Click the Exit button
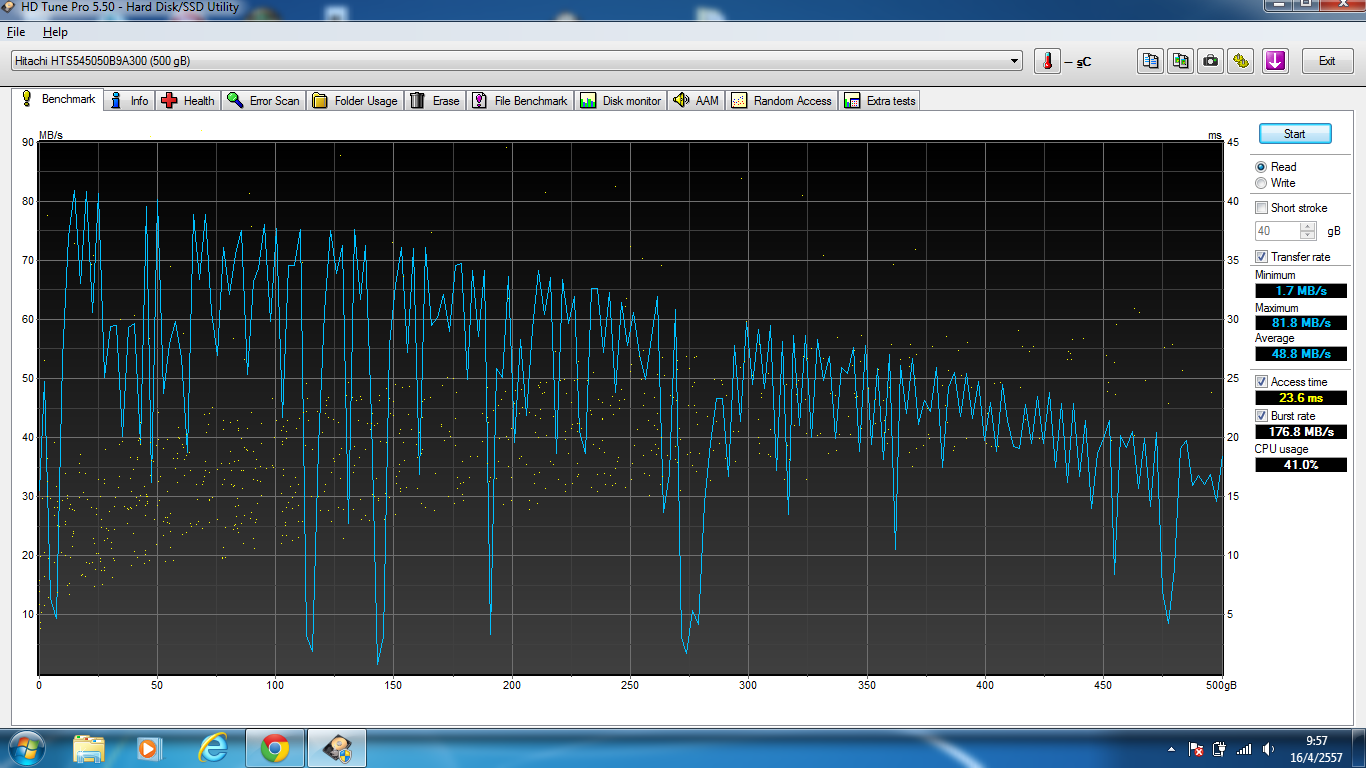Image resolution: width=1366 pixels, height=768 pixels. coord(1326,61)
